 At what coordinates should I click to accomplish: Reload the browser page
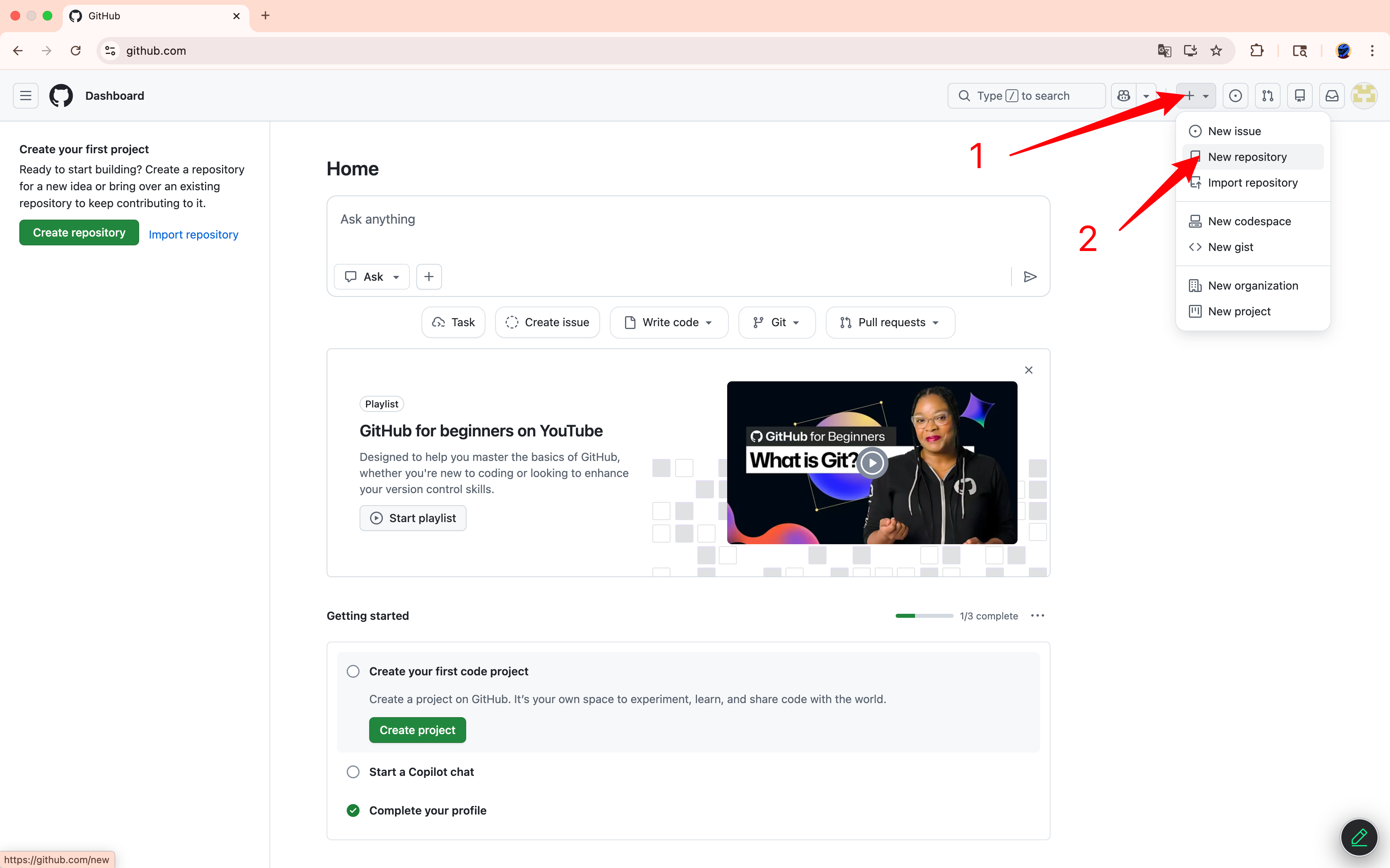[x=76, y=51]
